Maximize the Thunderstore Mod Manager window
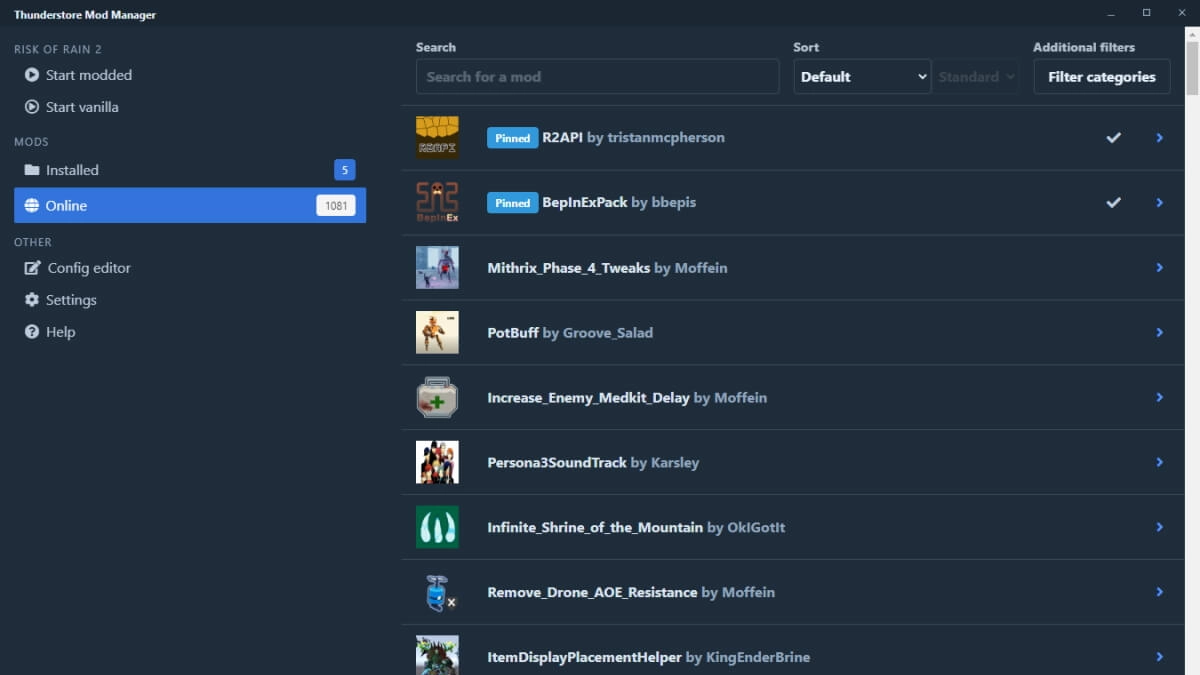The height and width of the screenshot is (675, 1200). (x=1146, y=13)
